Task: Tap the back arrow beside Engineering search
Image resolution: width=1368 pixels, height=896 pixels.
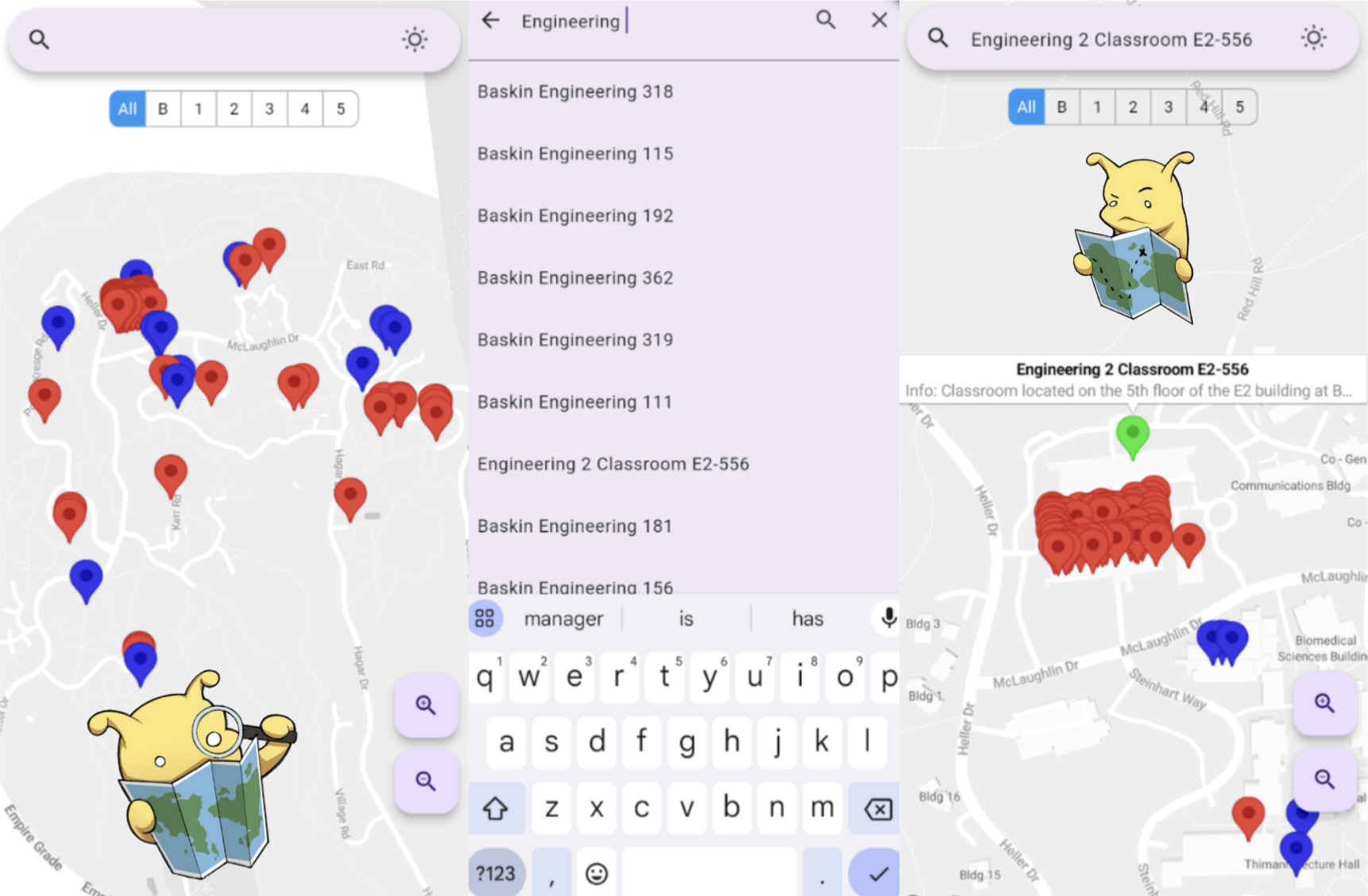Action: (x=491, y=21)
